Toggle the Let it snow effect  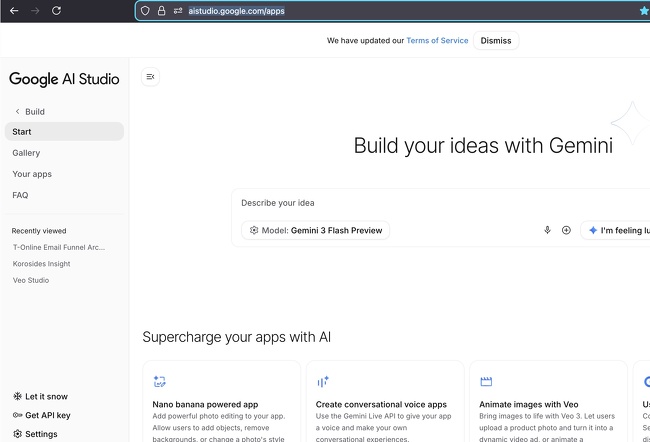tap(41, 396)
